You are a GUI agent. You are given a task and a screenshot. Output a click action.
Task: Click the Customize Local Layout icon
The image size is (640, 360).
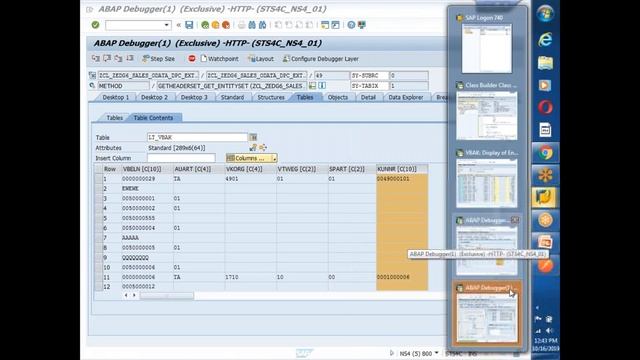362,25
